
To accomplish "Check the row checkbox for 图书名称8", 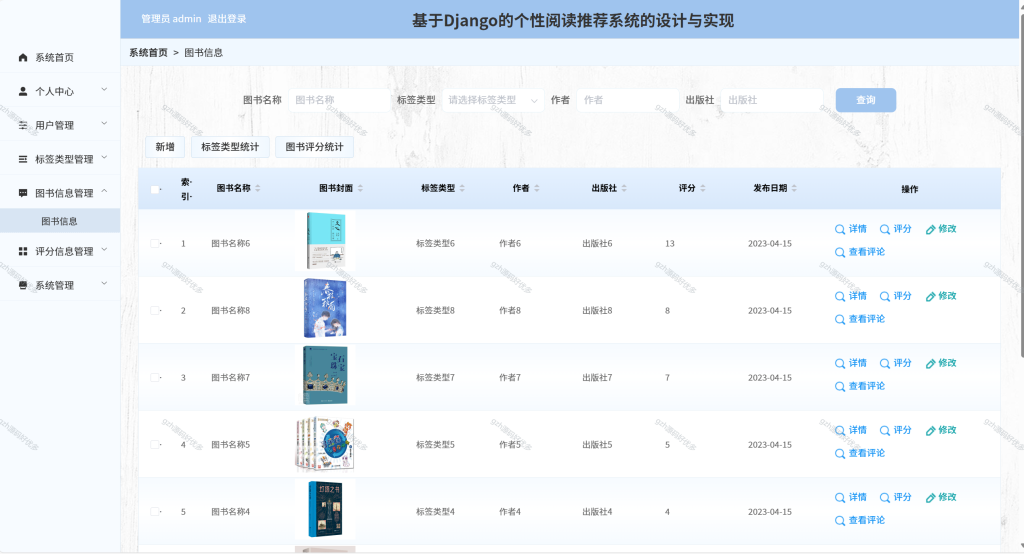I will [x=155, y=311].
